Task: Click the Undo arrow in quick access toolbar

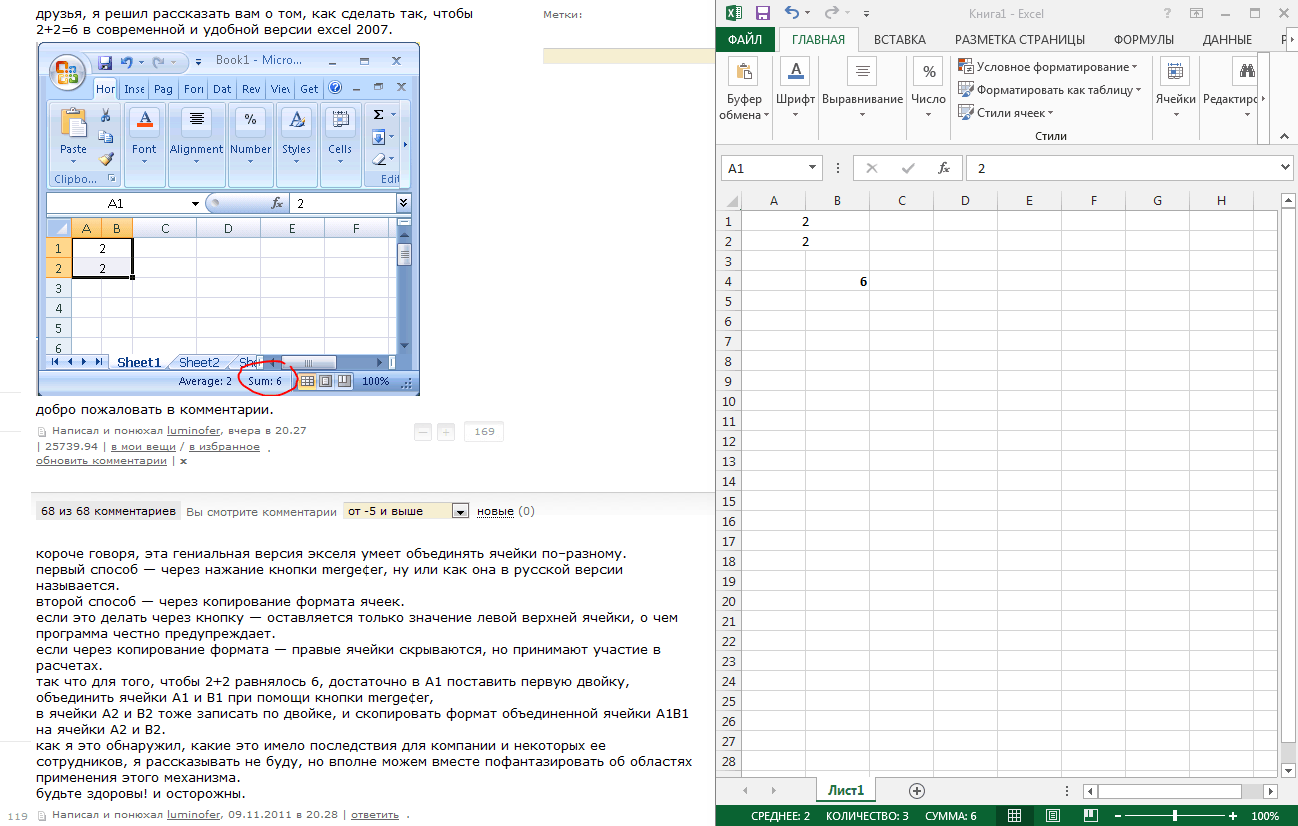Action: click(792, 13)
